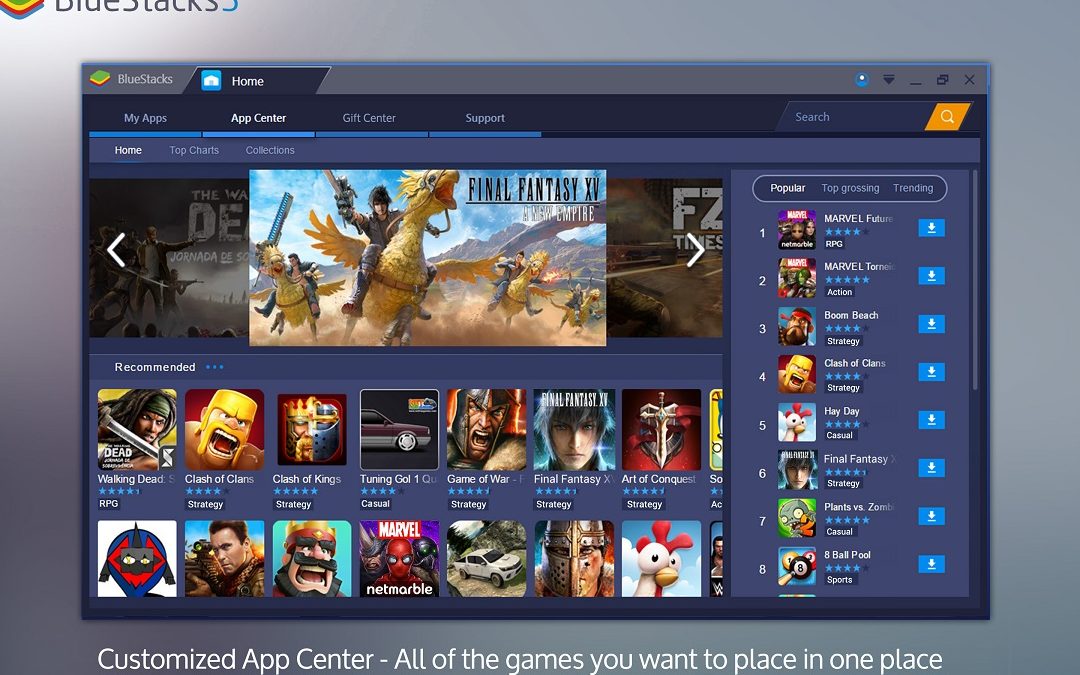This screenshot has height=675, width=1080.
Task: Open Walking Dead recommended game tile
Action: click(x=137, y=430)
